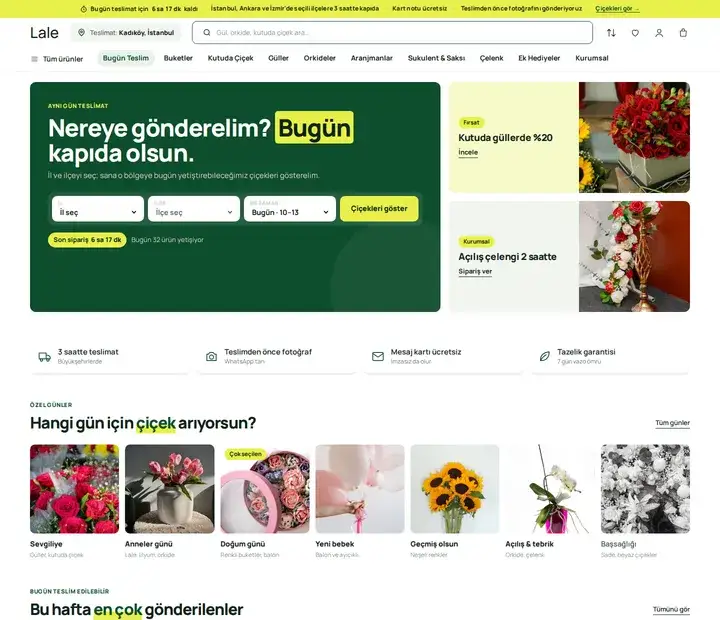Open favorites heart icon in header
The image size is (720, 620).
coord(635,33)
